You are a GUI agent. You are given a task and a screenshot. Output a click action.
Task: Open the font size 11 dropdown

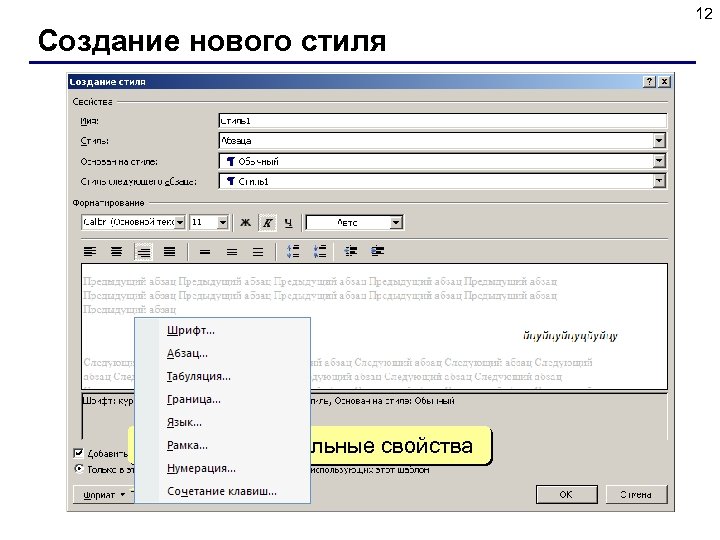click(x=222, y=222)
